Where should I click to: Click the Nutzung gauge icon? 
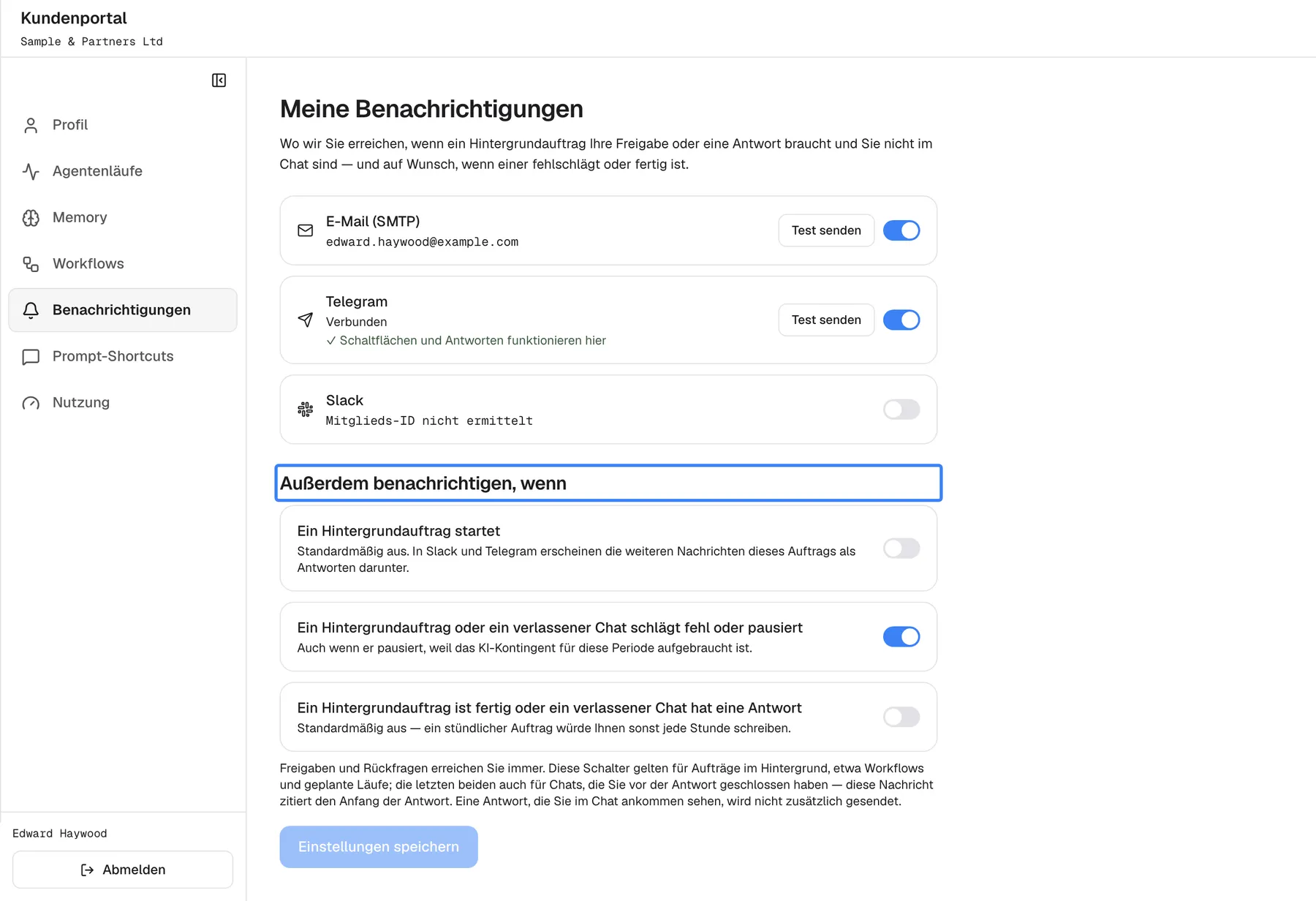[31, 403]
